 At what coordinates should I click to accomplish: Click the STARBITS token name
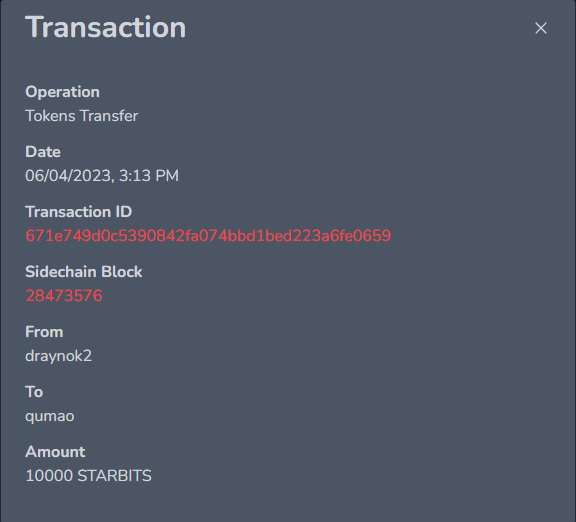point(115,476)
